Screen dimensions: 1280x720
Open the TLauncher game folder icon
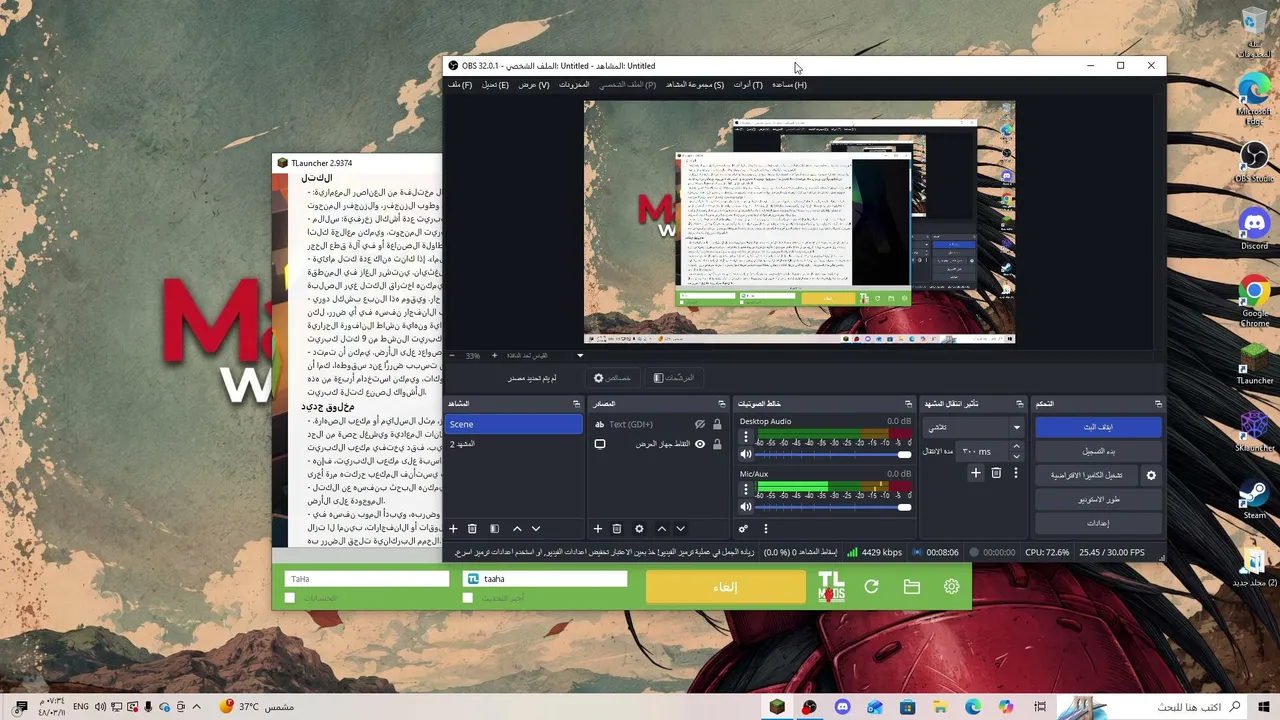(911, 587)
